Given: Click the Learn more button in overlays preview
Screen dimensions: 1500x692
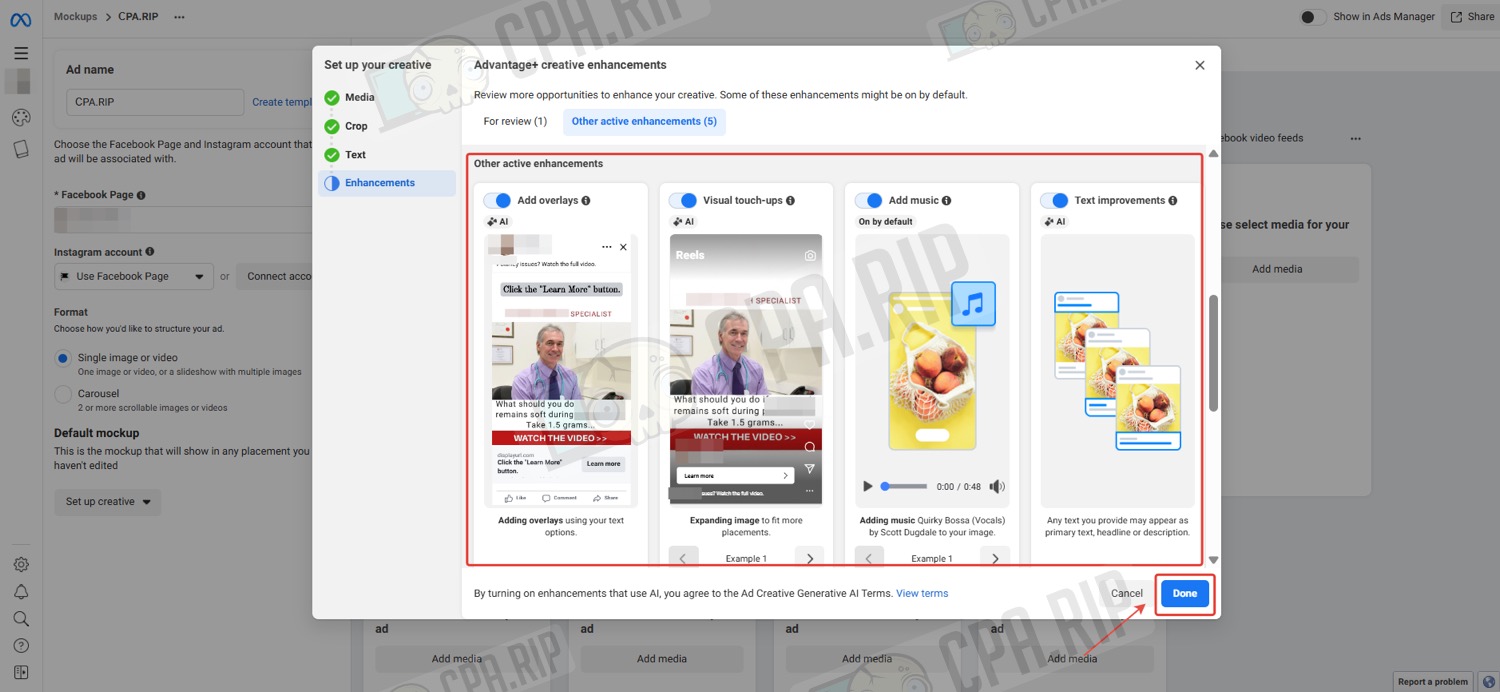Looking at the screenshot, I should (603, 464).
